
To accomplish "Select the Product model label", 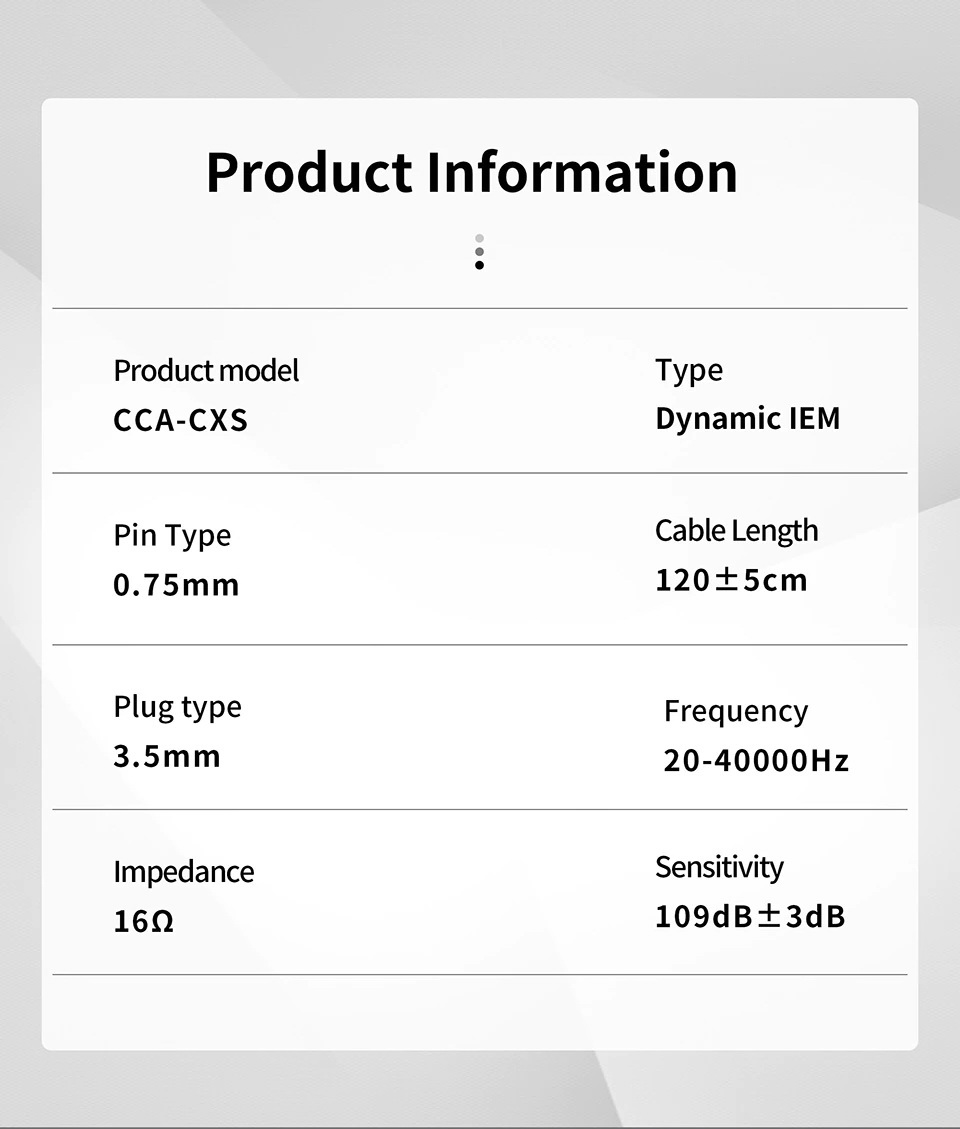I will pyautogui.click(x=206, y=371).
